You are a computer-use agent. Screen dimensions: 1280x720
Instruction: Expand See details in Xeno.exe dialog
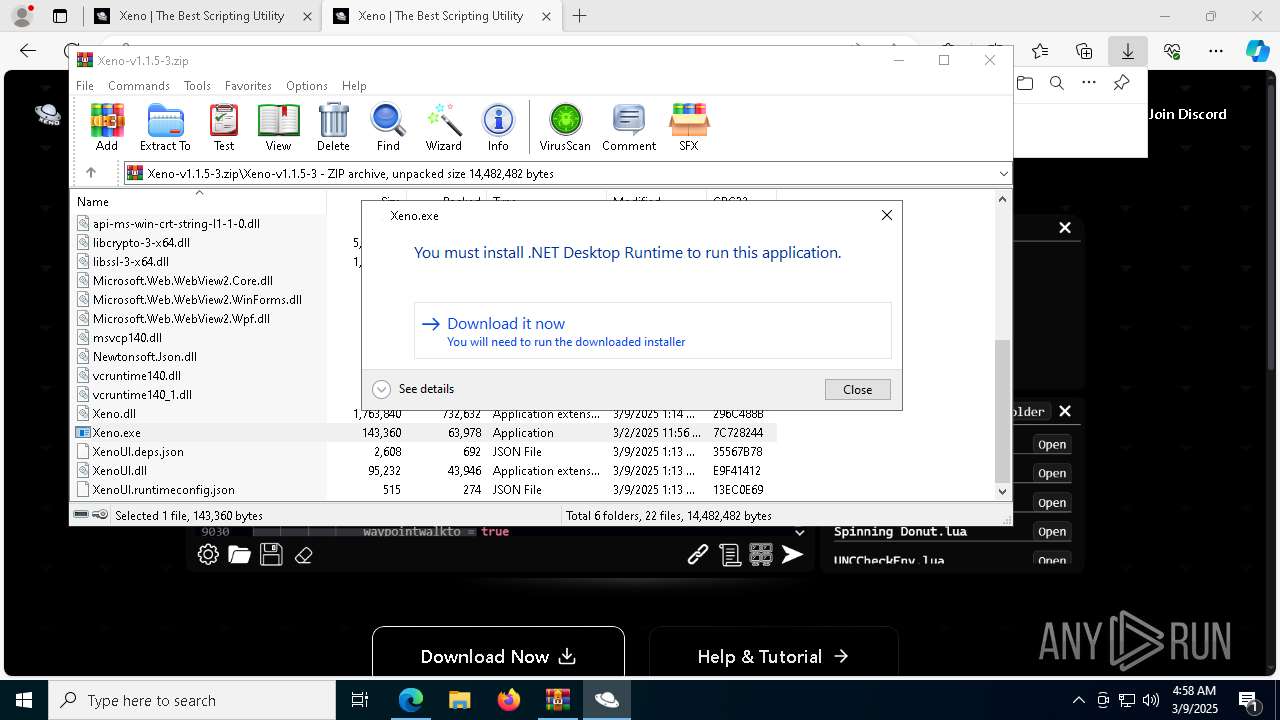pos(413,389)
